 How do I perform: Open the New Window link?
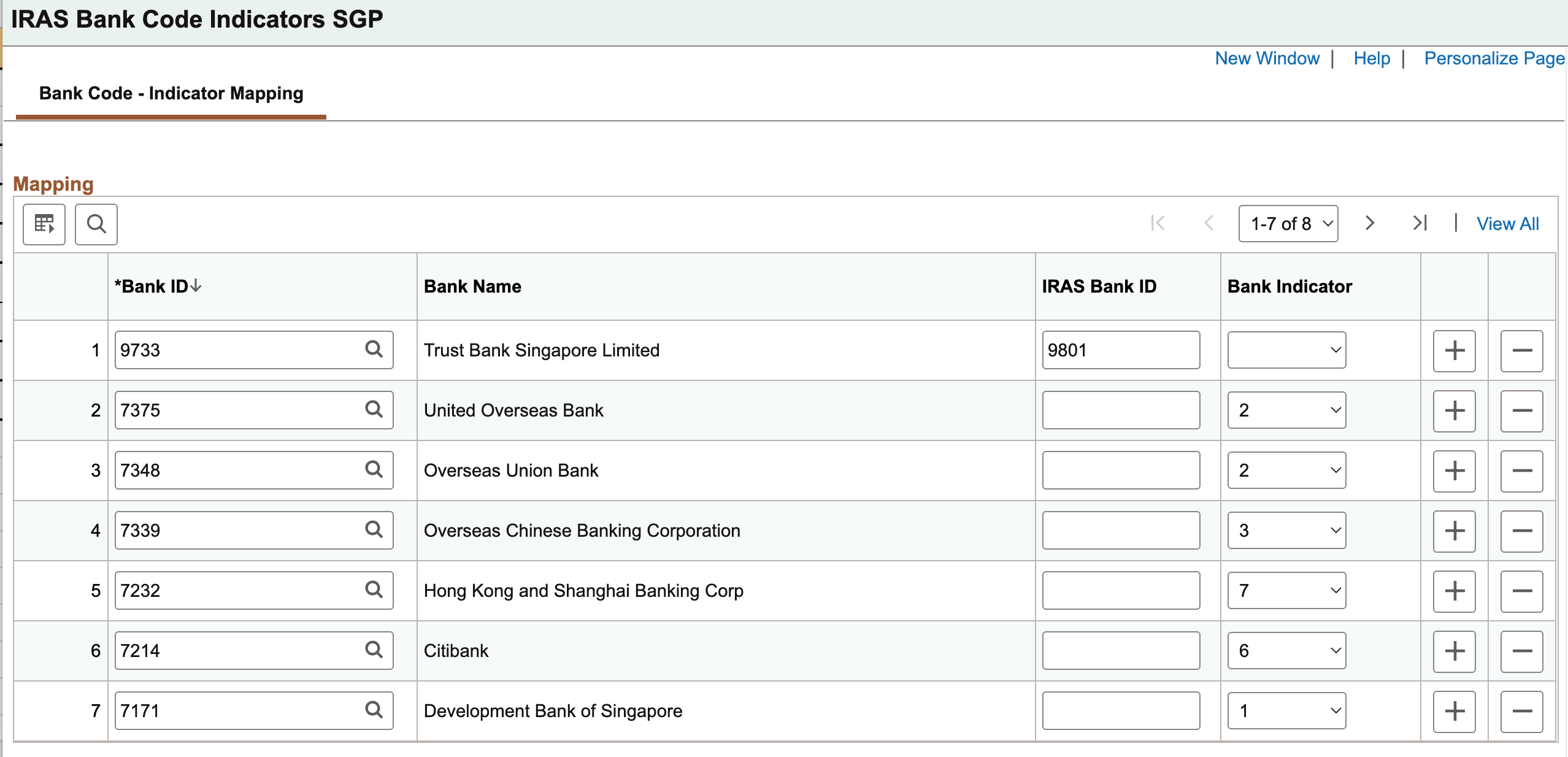1267,58
